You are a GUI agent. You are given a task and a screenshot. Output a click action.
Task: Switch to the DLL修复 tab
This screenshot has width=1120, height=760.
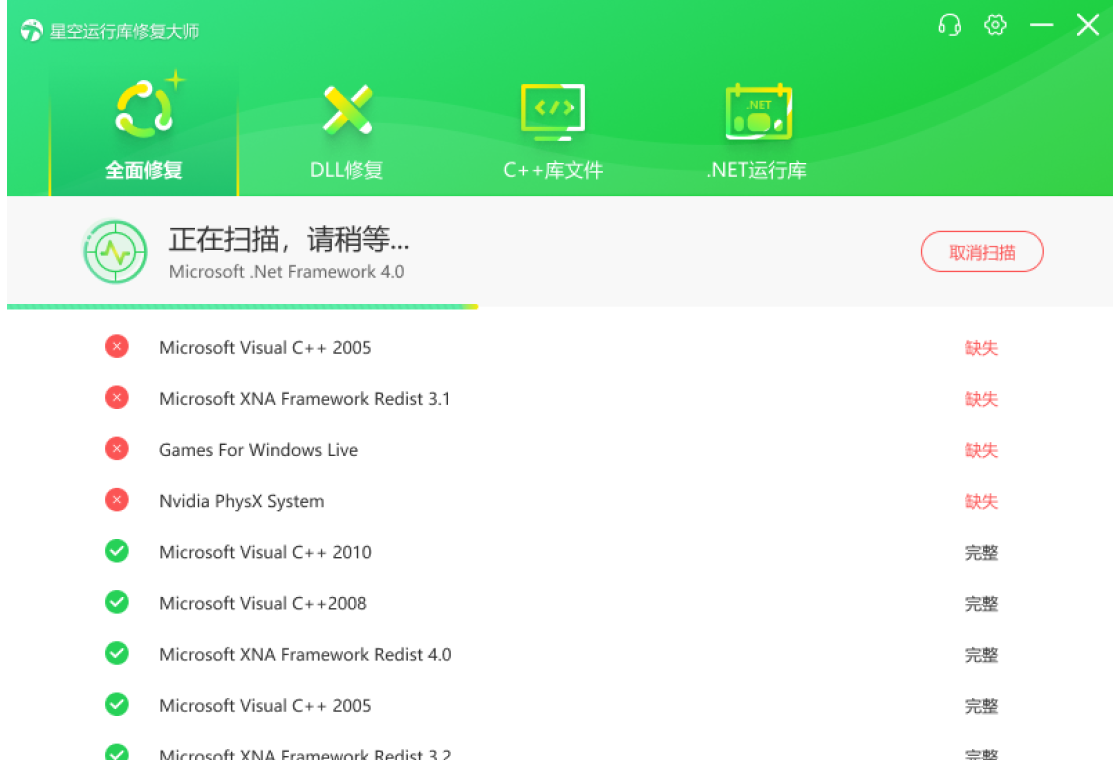tap(346, 132)
